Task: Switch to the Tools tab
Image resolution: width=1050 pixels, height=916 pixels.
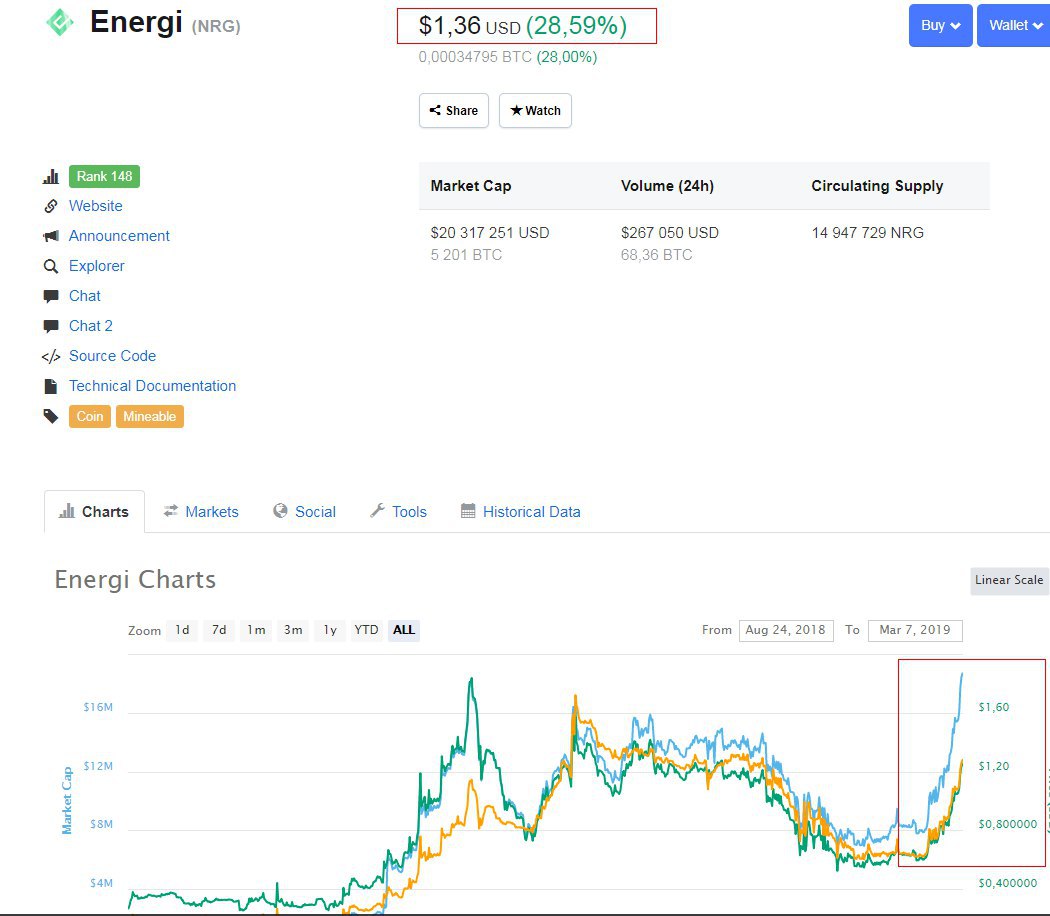Action: [x=398, y=512]
